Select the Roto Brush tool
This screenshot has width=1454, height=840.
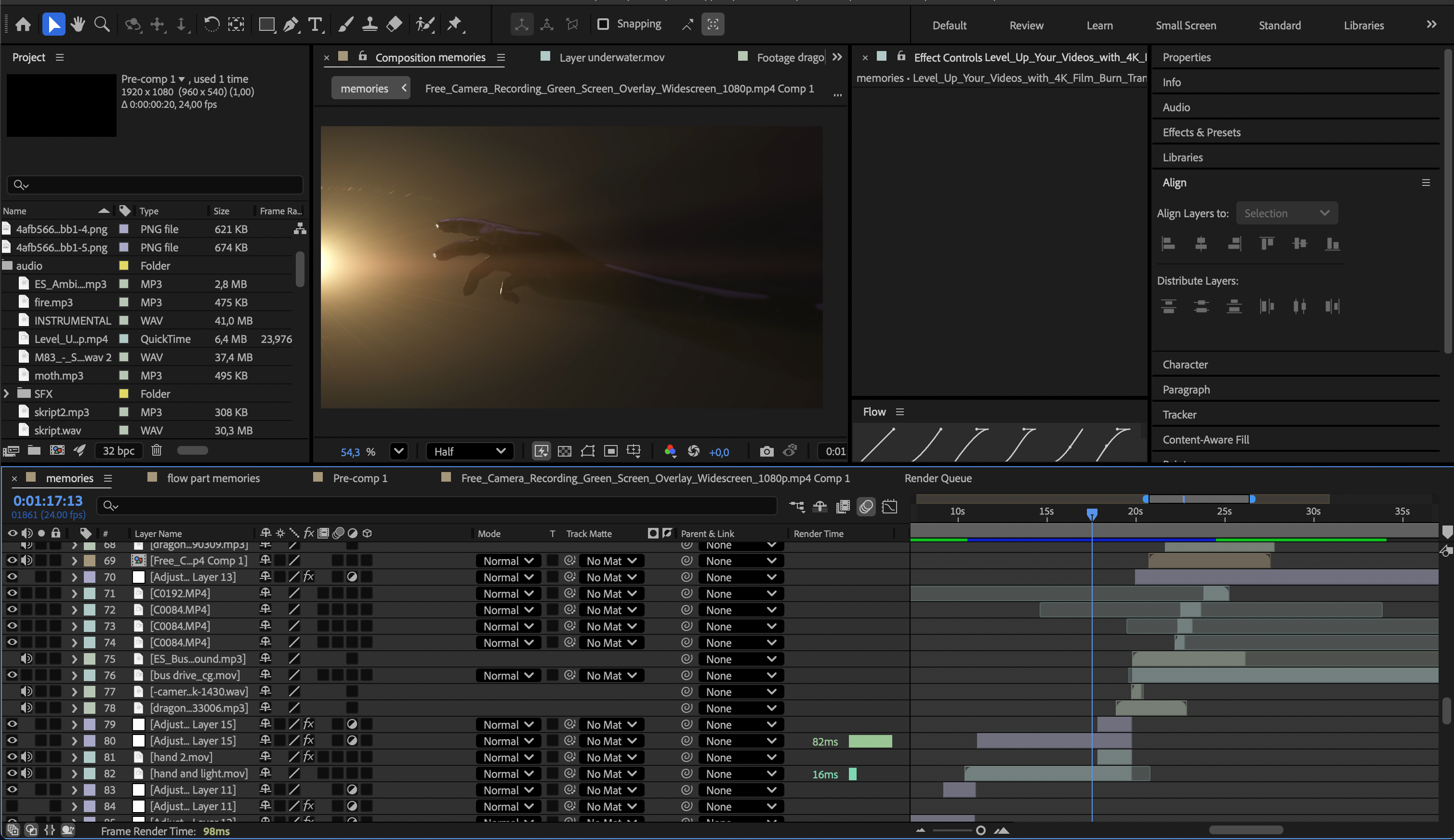424,24
